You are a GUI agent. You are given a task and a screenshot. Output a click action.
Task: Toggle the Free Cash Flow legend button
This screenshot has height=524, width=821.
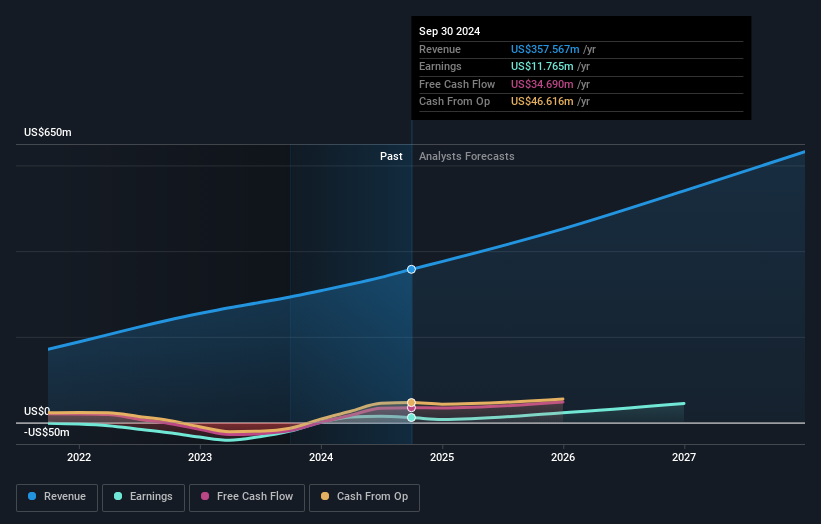[x=247, y=497]
